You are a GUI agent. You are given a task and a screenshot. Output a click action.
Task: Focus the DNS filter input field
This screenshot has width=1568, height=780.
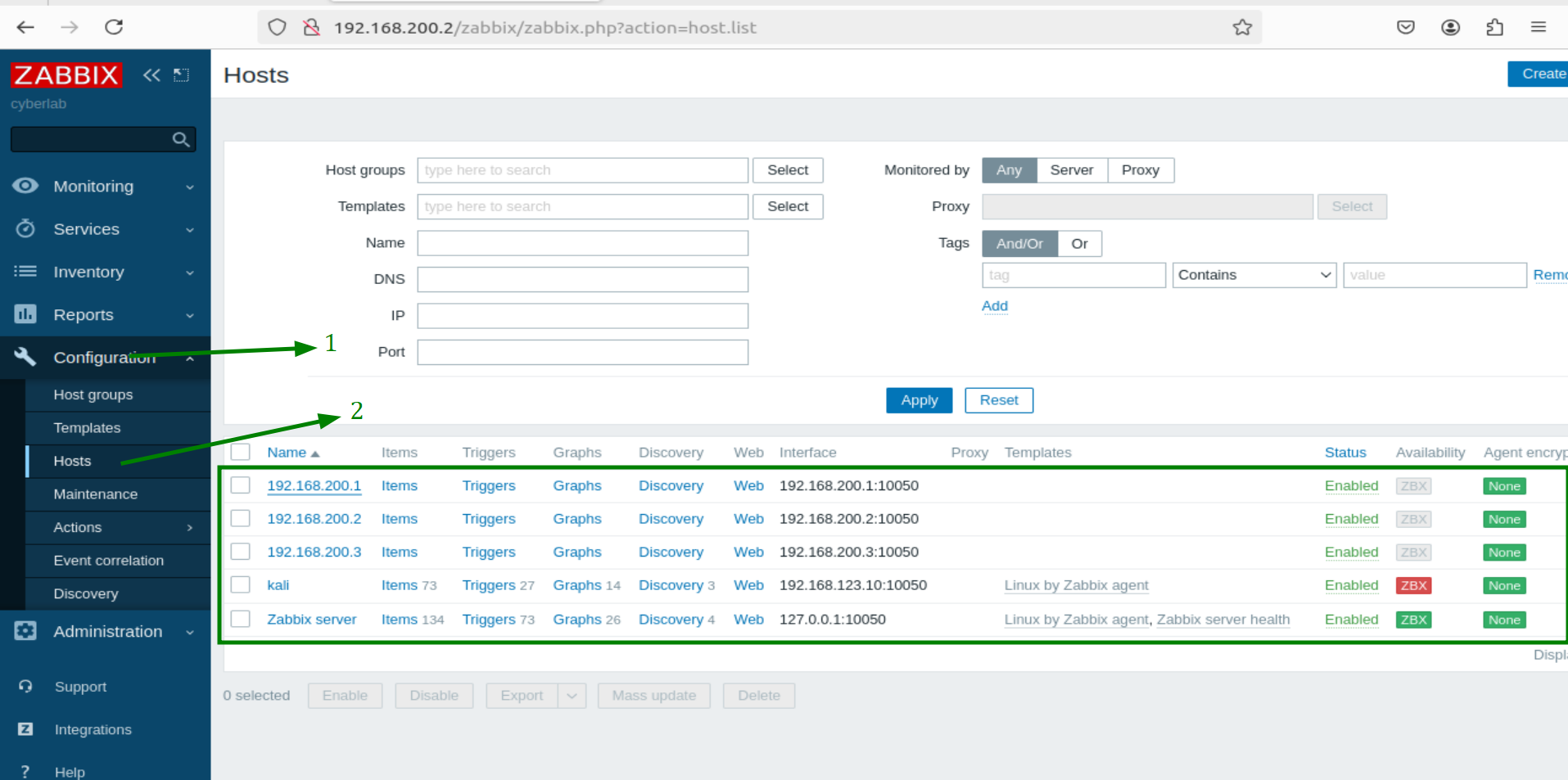pos(583,279)
